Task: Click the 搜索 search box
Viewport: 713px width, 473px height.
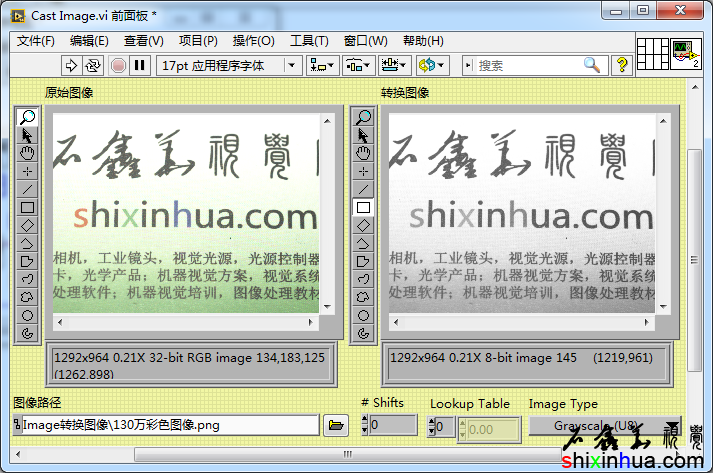Action: [x=528, y=65]
